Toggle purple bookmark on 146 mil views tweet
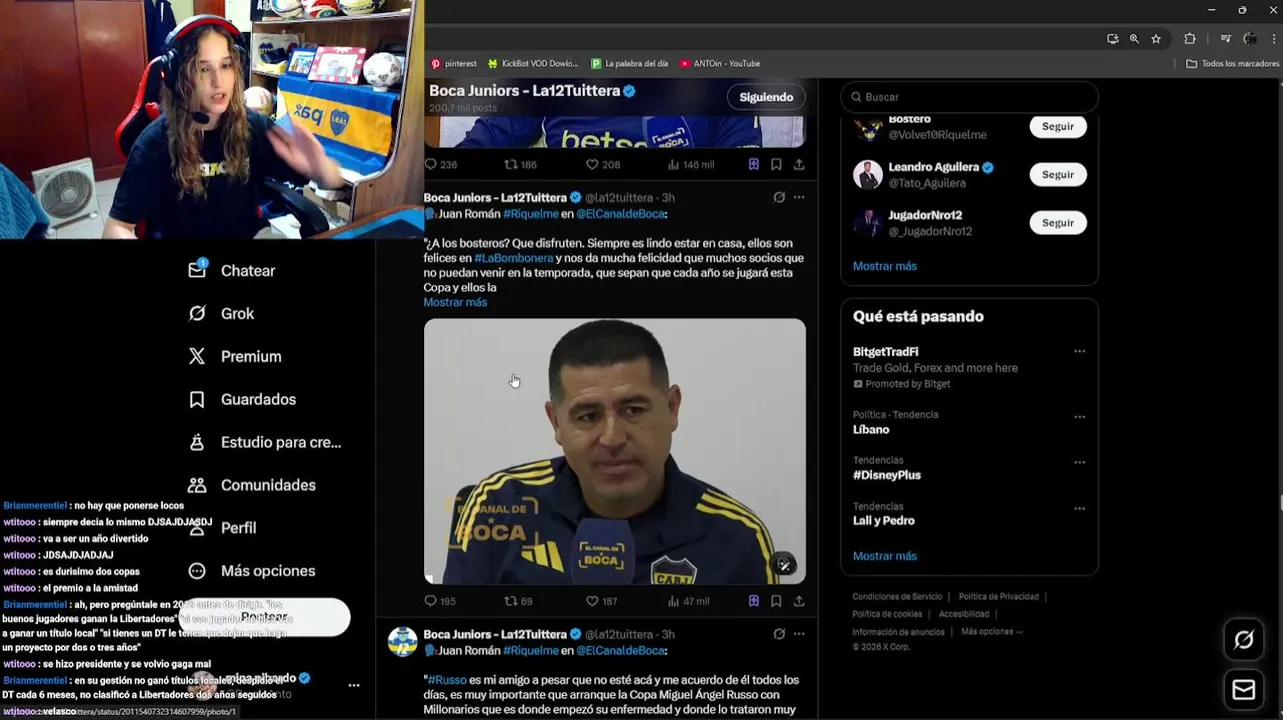The image size is (1283, 720). coord(754,165)
